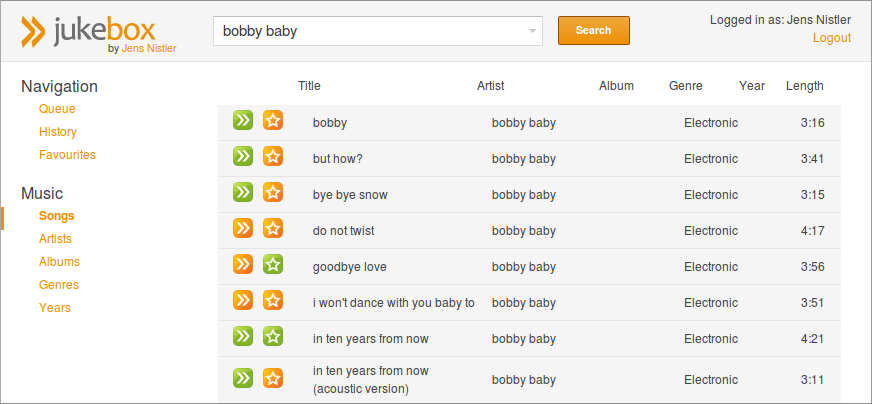The image size is (872, 404).
Task: Enqueue "i won't dance with you baby to"
Action: point(243,301)
